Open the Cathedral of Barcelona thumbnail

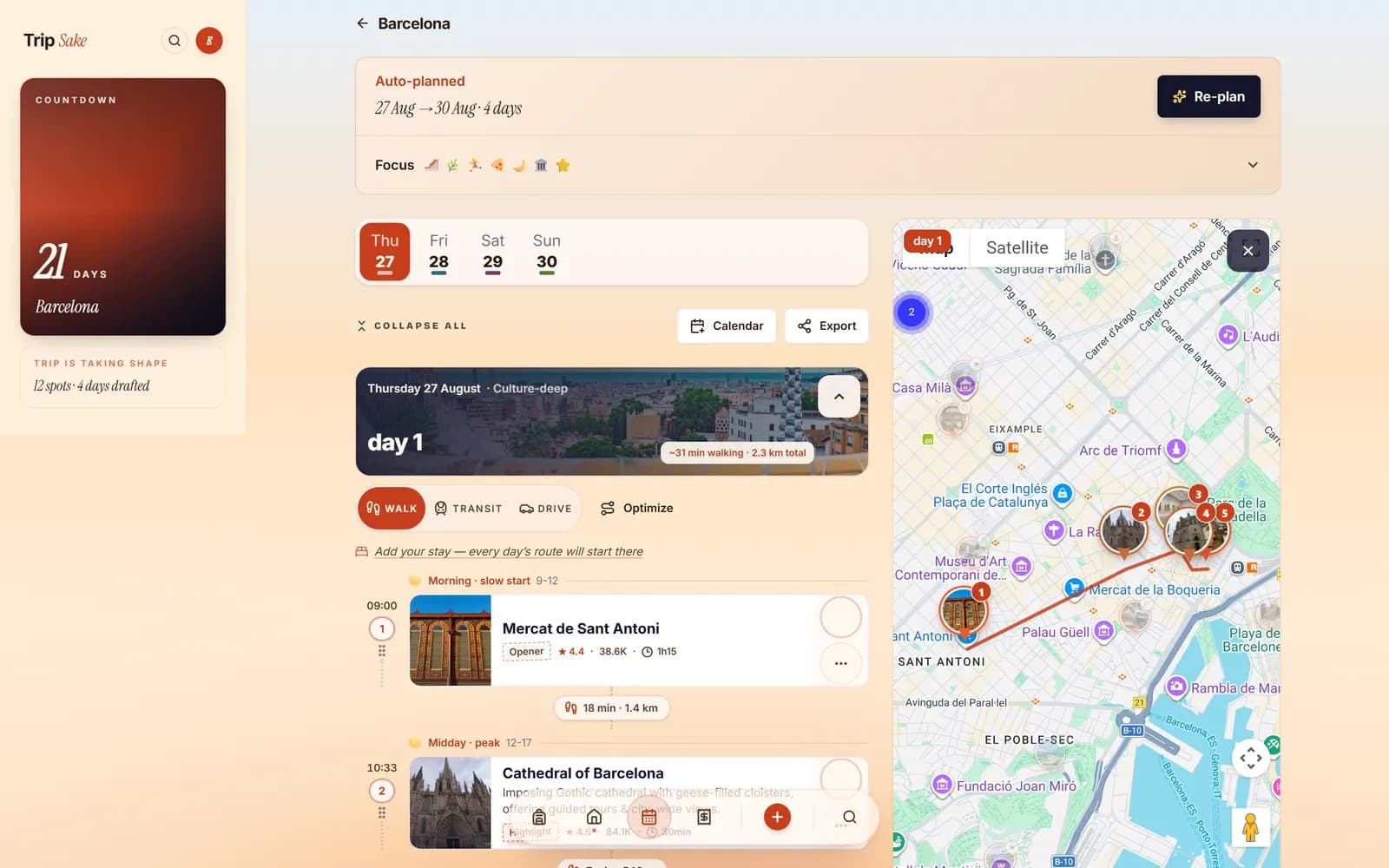450,803
